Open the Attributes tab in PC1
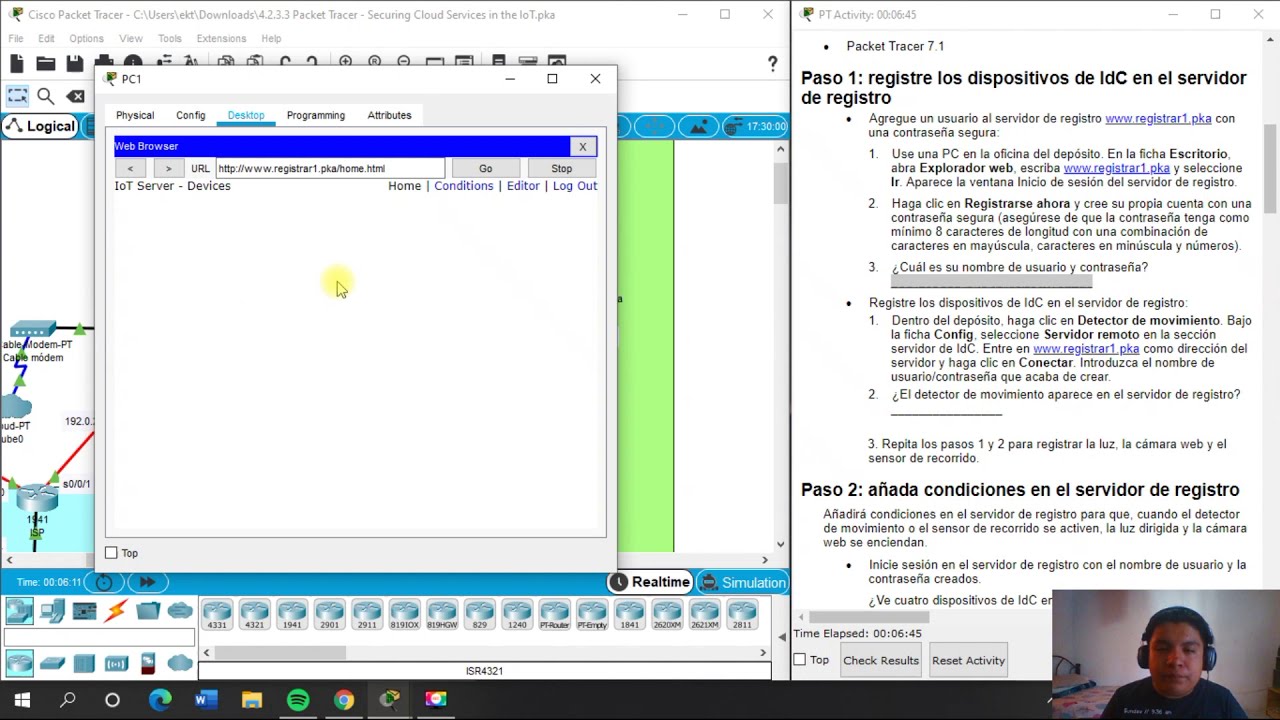Image resolution: width=1280 pixels, height=720 pixels. tap(389, 115)
